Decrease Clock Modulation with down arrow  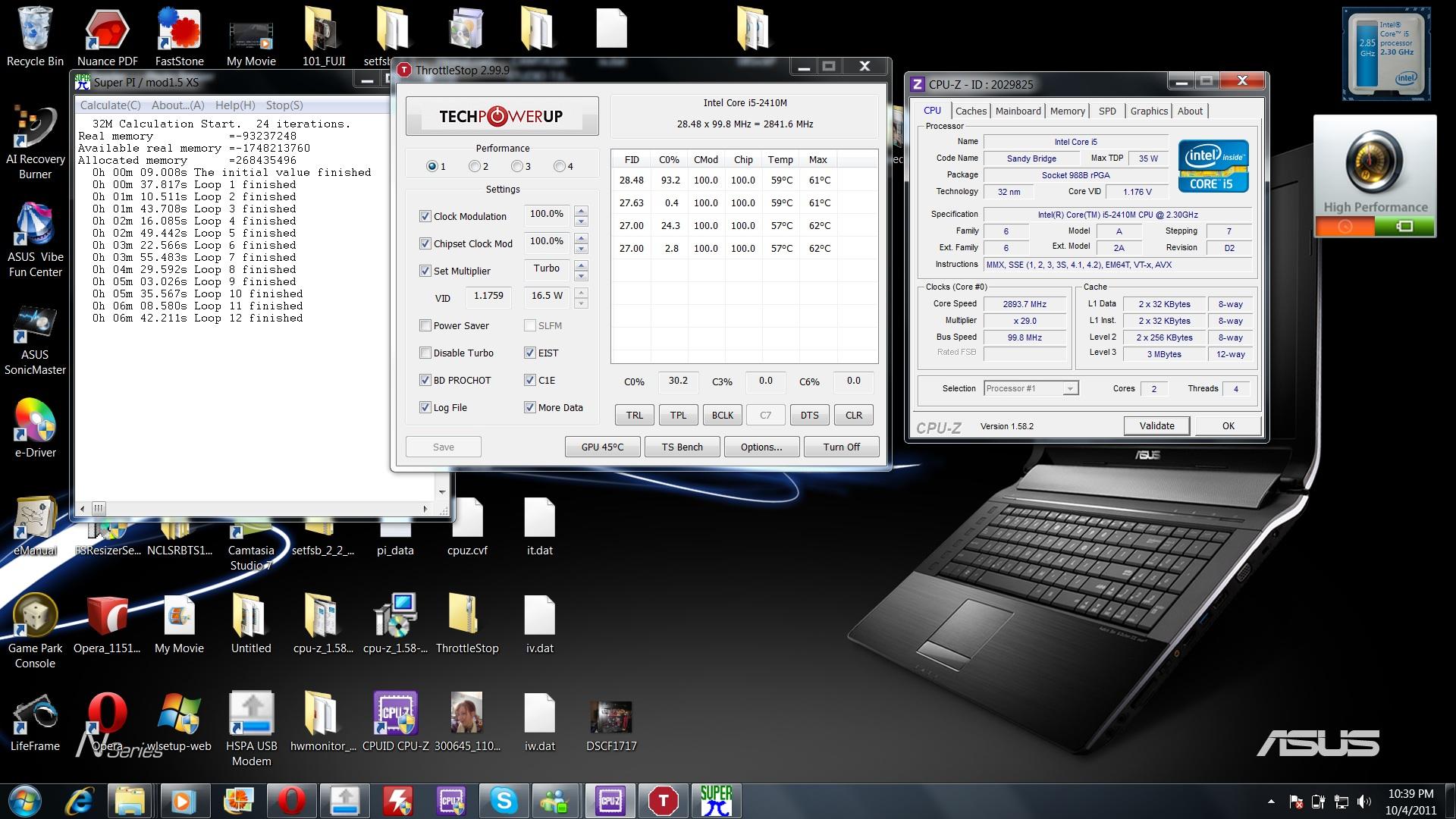(x=581, y=221)
